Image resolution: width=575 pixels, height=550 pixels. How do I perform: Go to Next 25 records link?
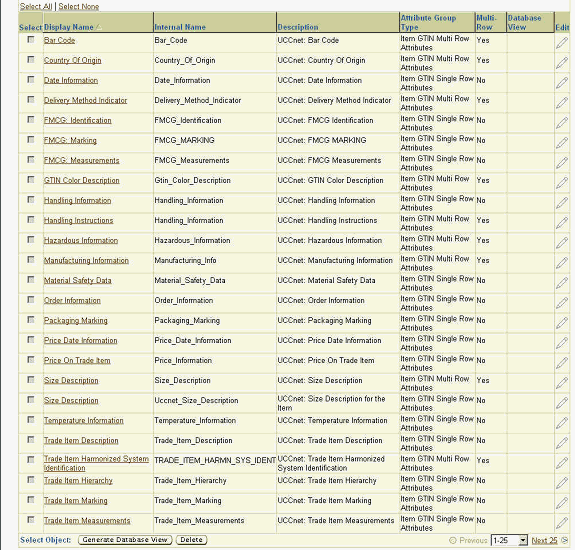[544, 540]
